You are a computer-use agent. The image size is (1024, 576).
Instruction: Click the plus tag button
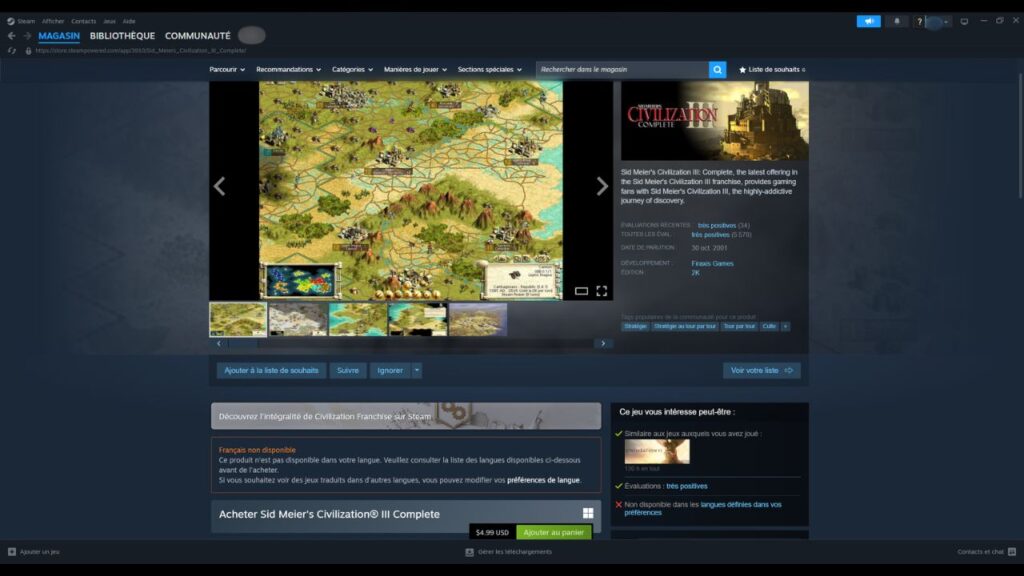click(785, 326)
